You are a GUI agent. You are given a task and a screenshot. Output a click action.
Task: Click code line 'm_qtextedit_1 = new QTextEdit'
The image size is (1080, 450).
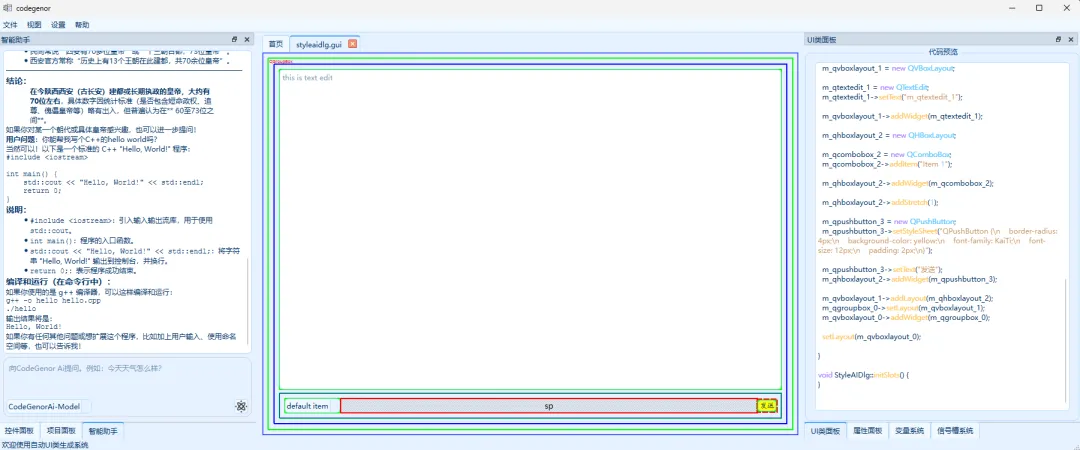875,88
